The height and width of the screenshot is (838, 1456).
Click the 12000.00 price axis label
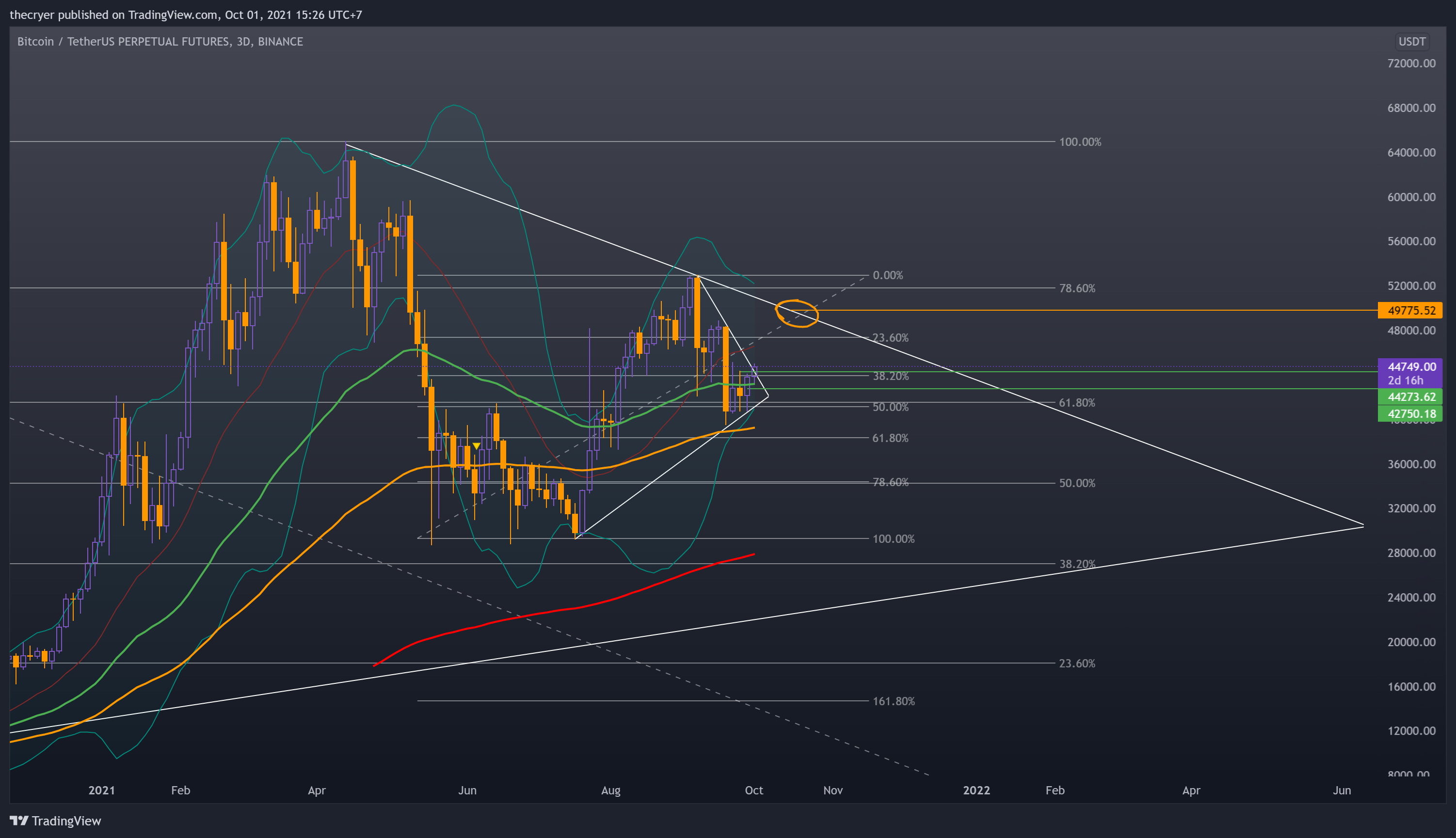(x=1411, y=731)
